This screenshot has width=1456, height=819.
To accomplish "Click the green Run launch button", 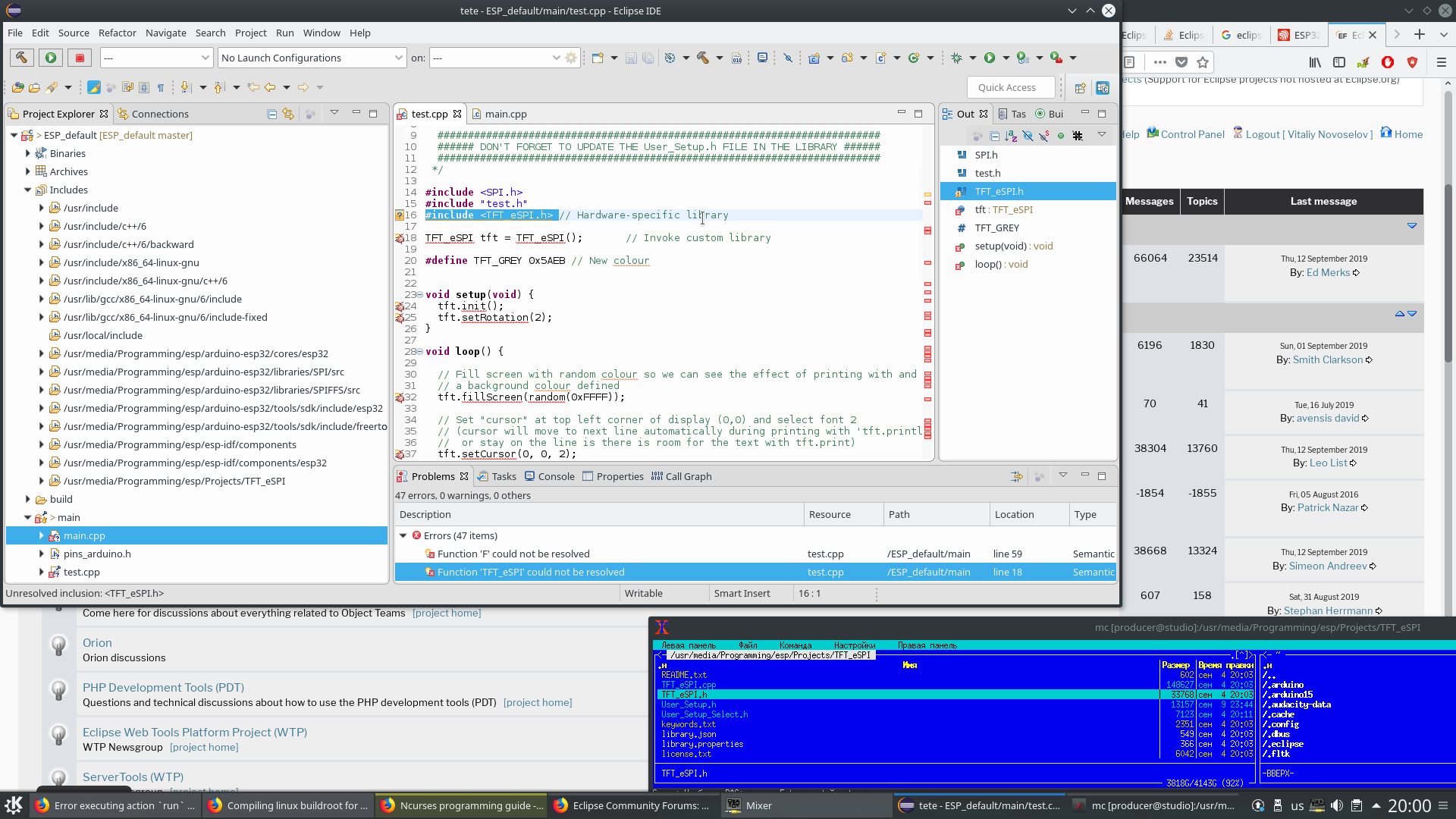I will pyautogui.click(x=51, y=58).
